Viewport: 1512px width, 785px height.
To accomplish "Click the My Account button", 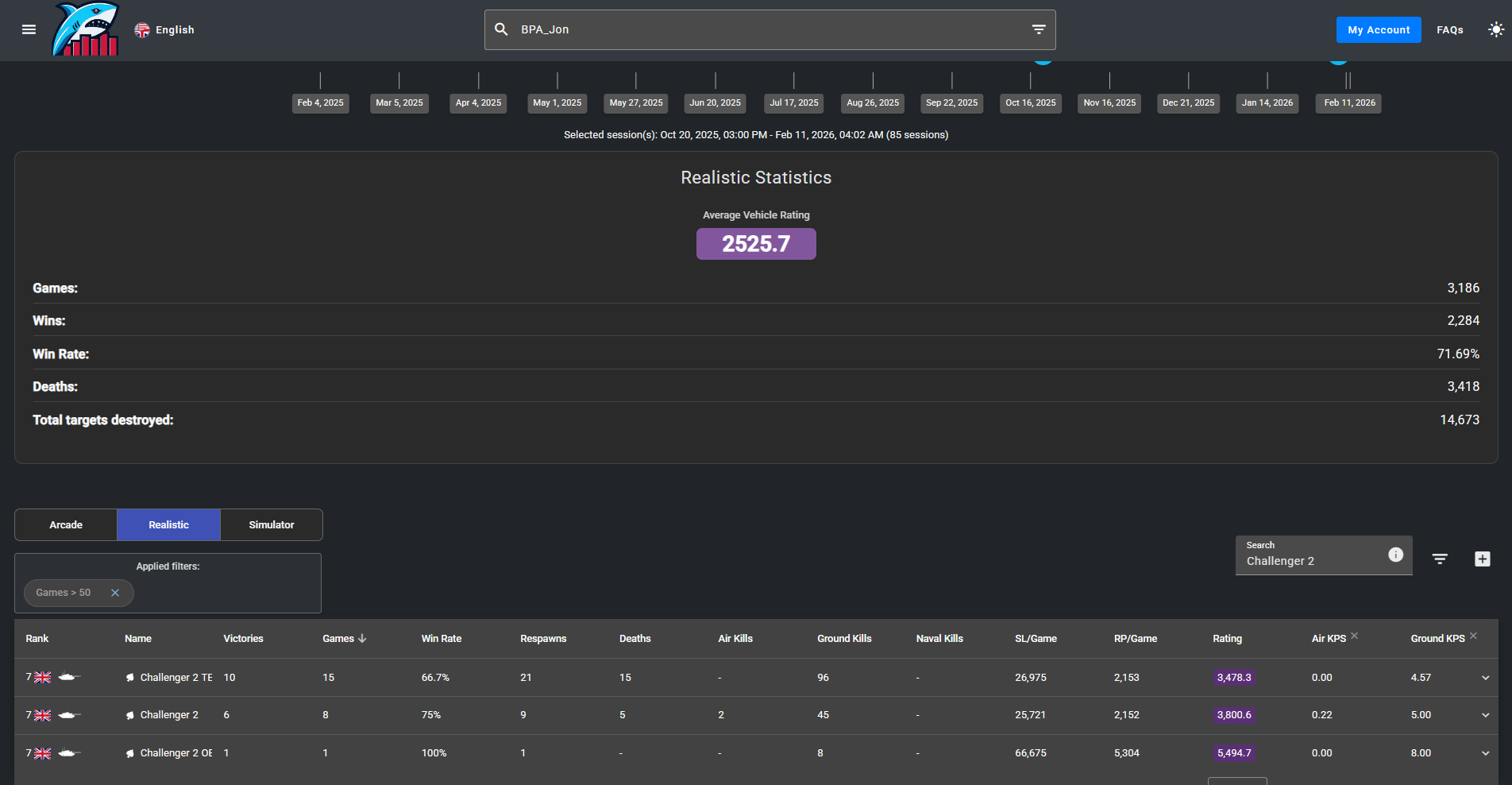I will (x=1378, y=30).
